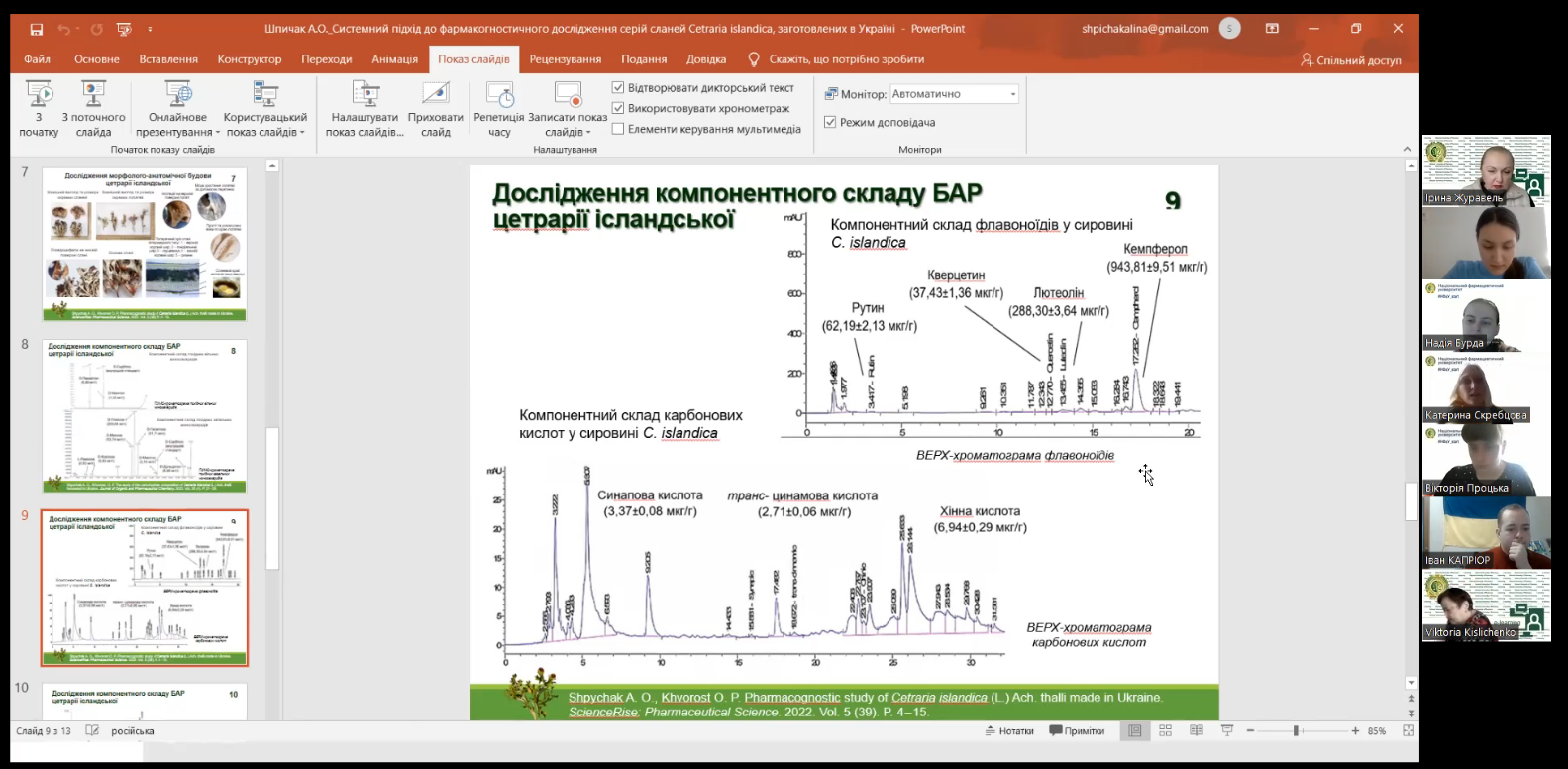
Task: Click the zoom in plus button
Action: (x=1355, y=731)
